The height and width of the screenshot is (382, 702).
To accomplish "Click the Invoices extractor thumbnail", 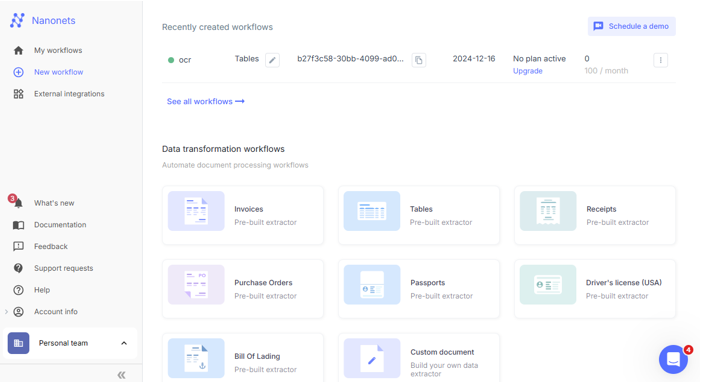I will click(x=196, y=211).
